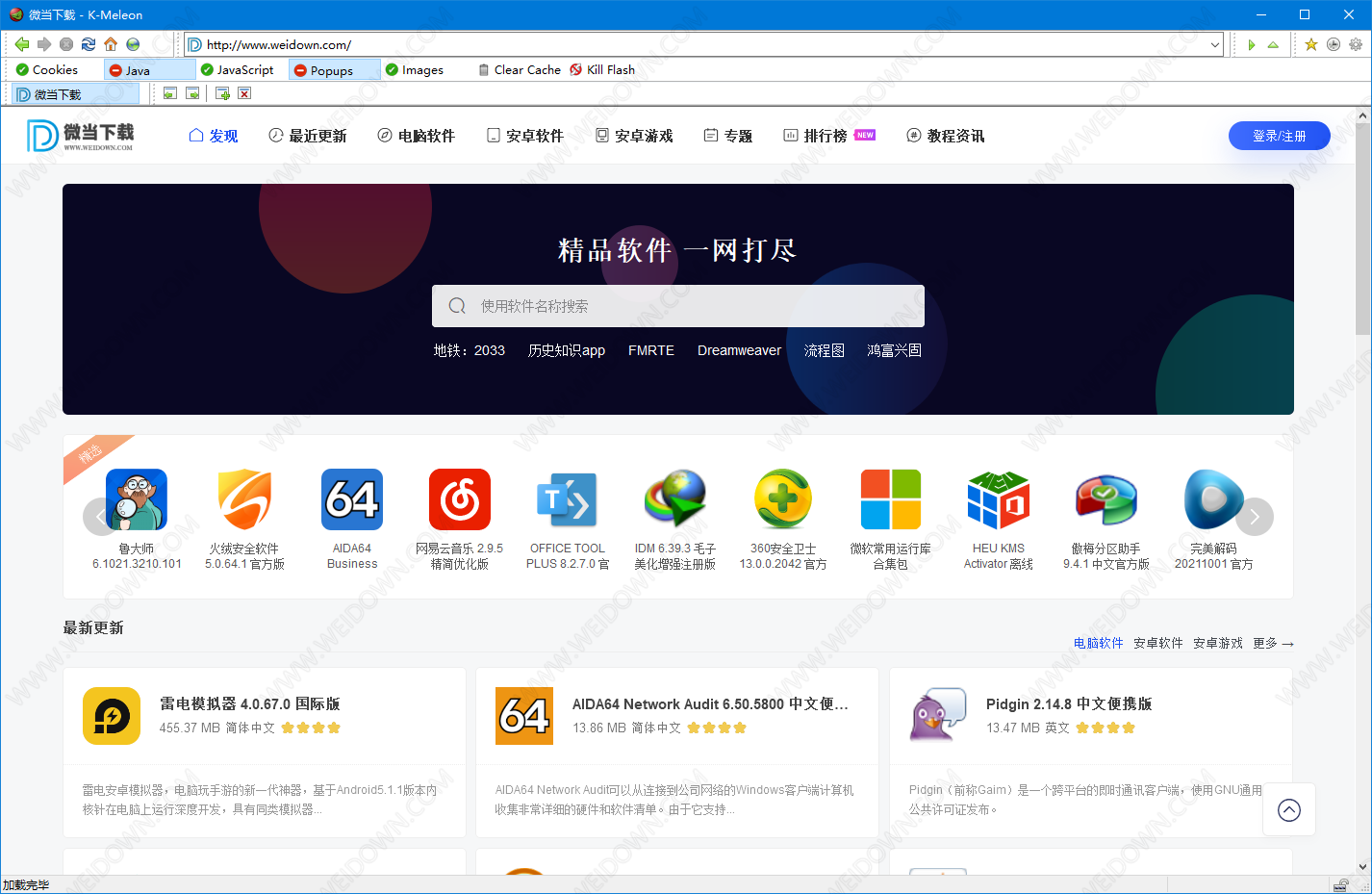Open the 火绒安全软件 shield icon
The height and width of the screenshot is (894, 1372).
click(x=244, y=499)
